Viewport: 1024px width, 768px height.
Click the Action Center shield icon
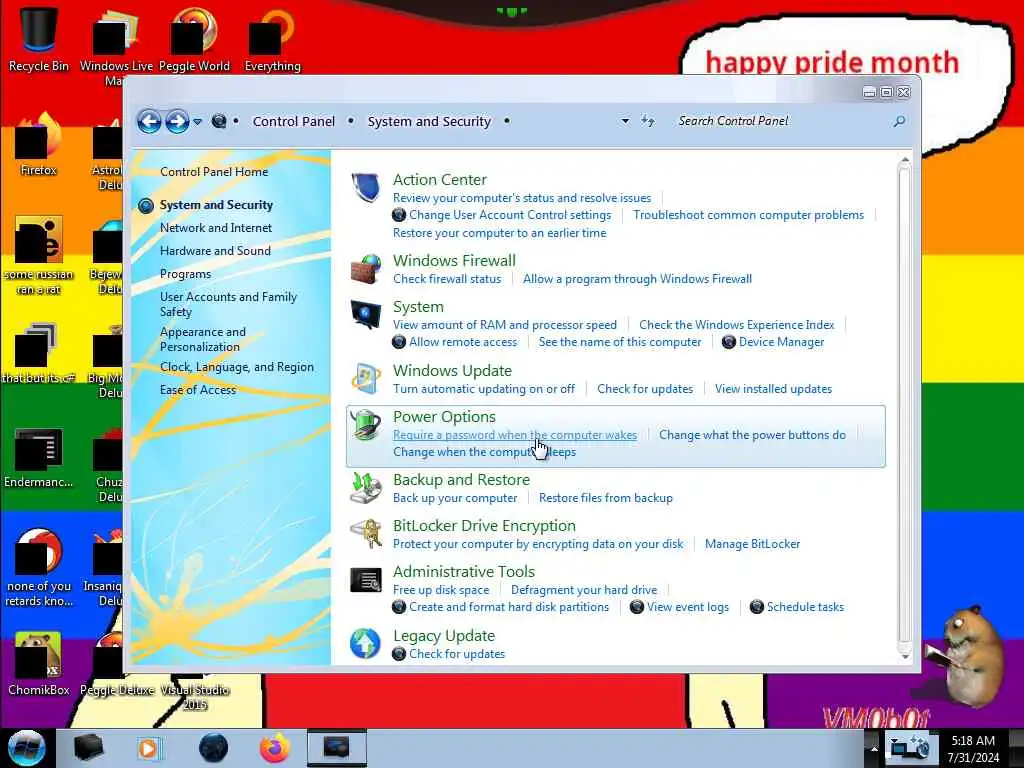(365, 187)
